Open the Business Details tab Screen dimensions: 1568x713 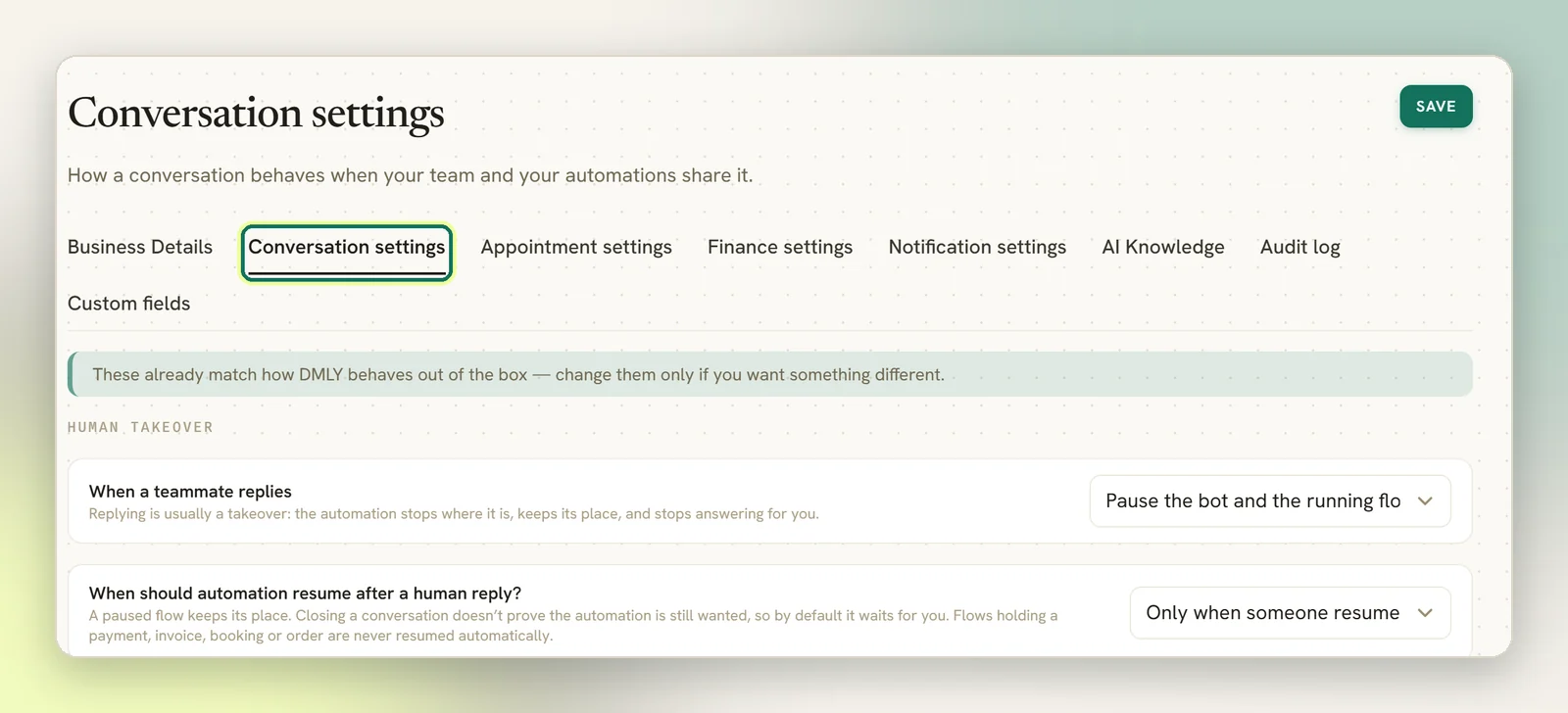[140, 247]
